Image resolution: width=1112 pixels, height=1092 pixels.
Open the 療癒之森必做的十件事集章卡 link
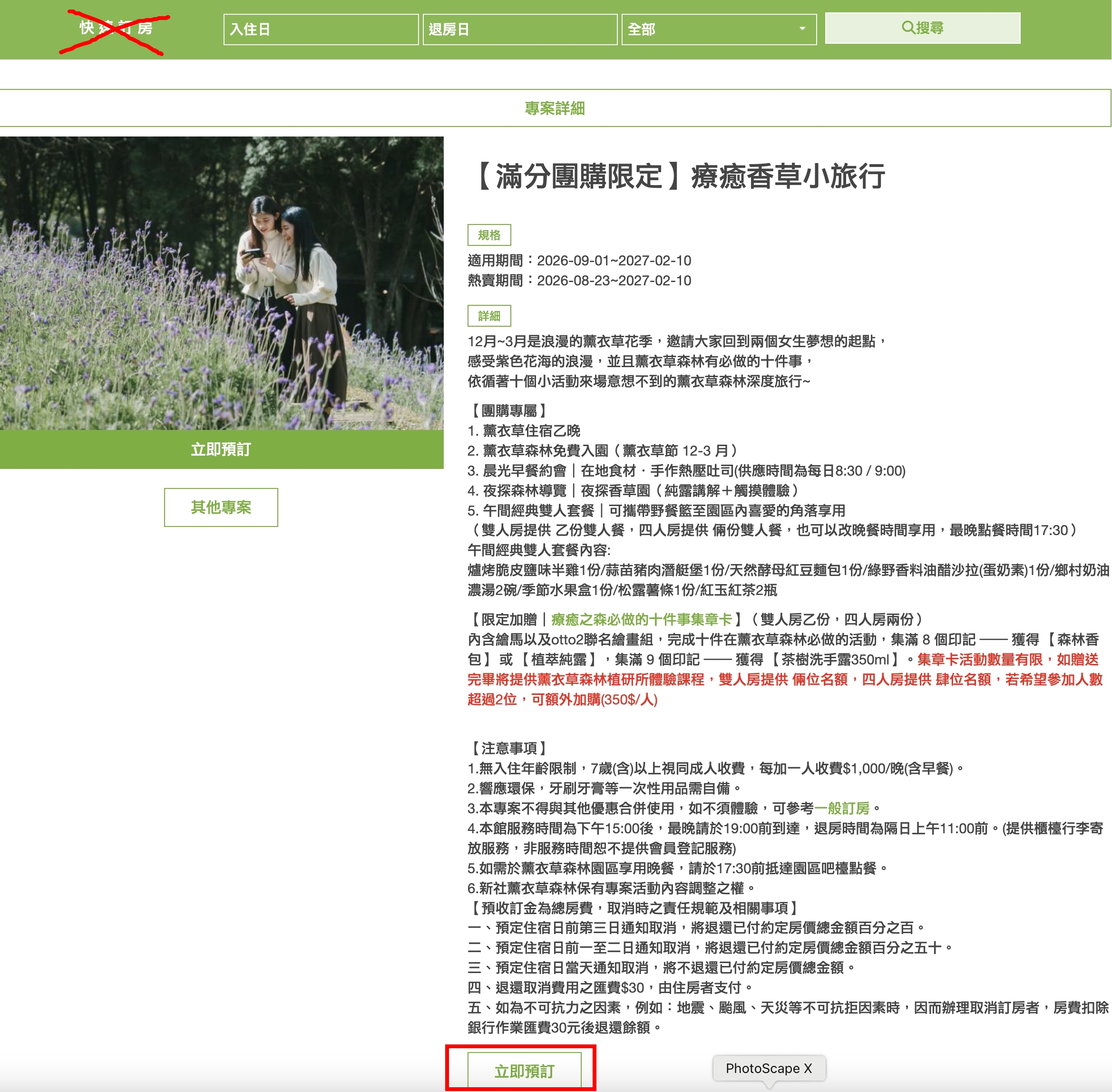[x=641, y=619]
